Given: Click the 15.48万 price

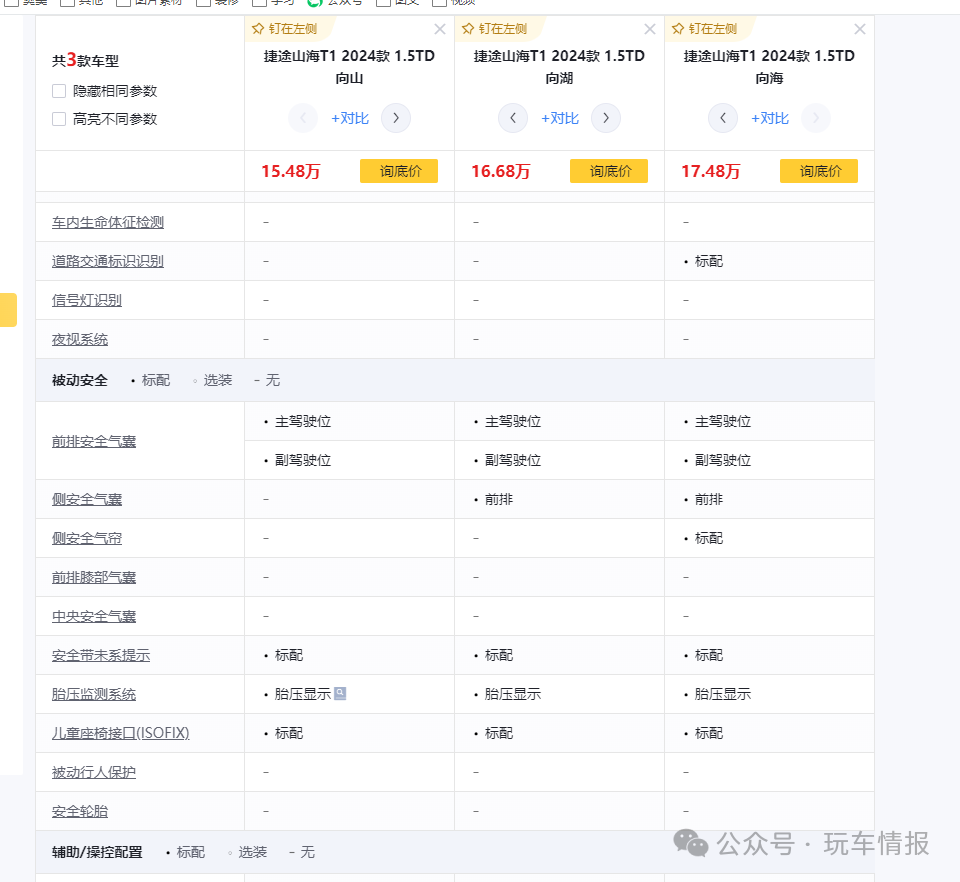Looking at the screenshot, I should coord(291,171).
